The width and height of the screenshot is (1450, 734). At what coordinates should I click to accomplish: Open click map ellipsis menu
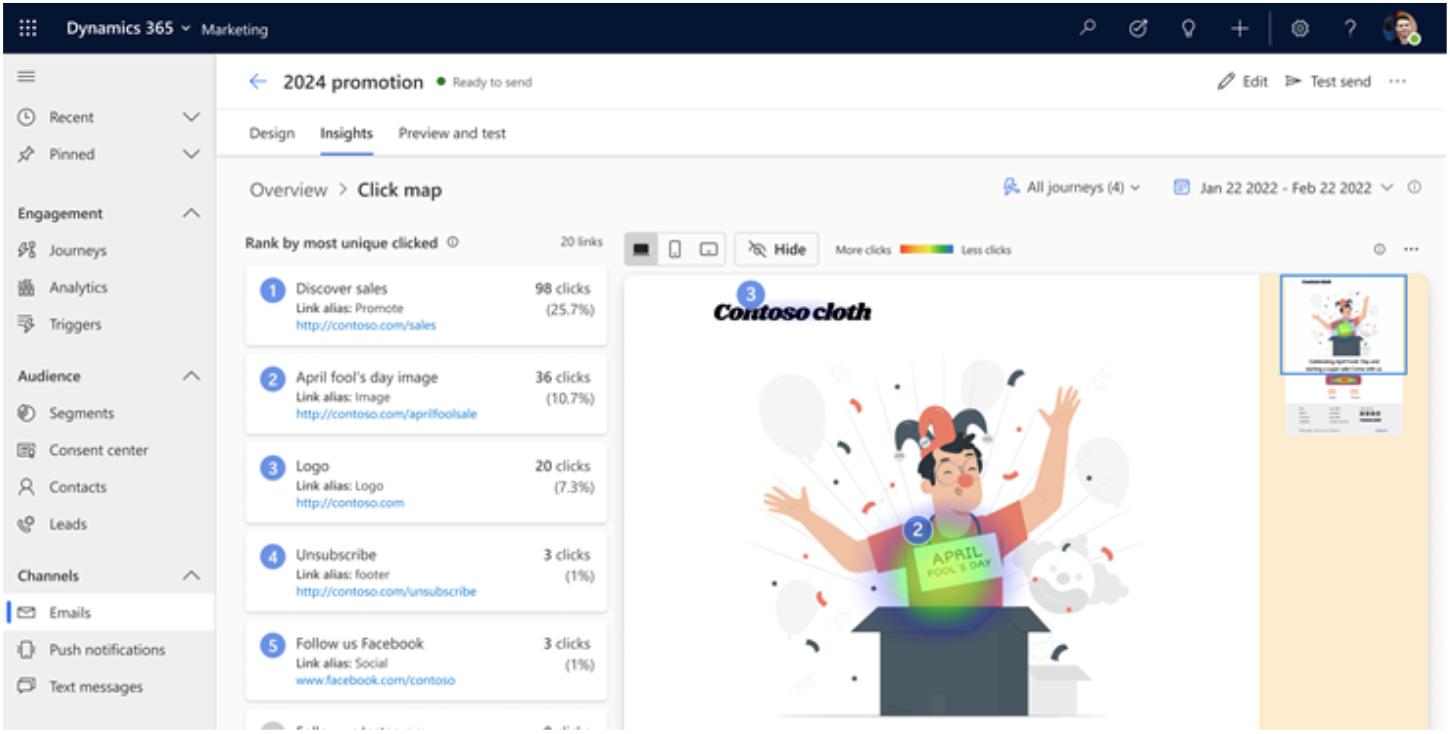(x=1411, y=249)
